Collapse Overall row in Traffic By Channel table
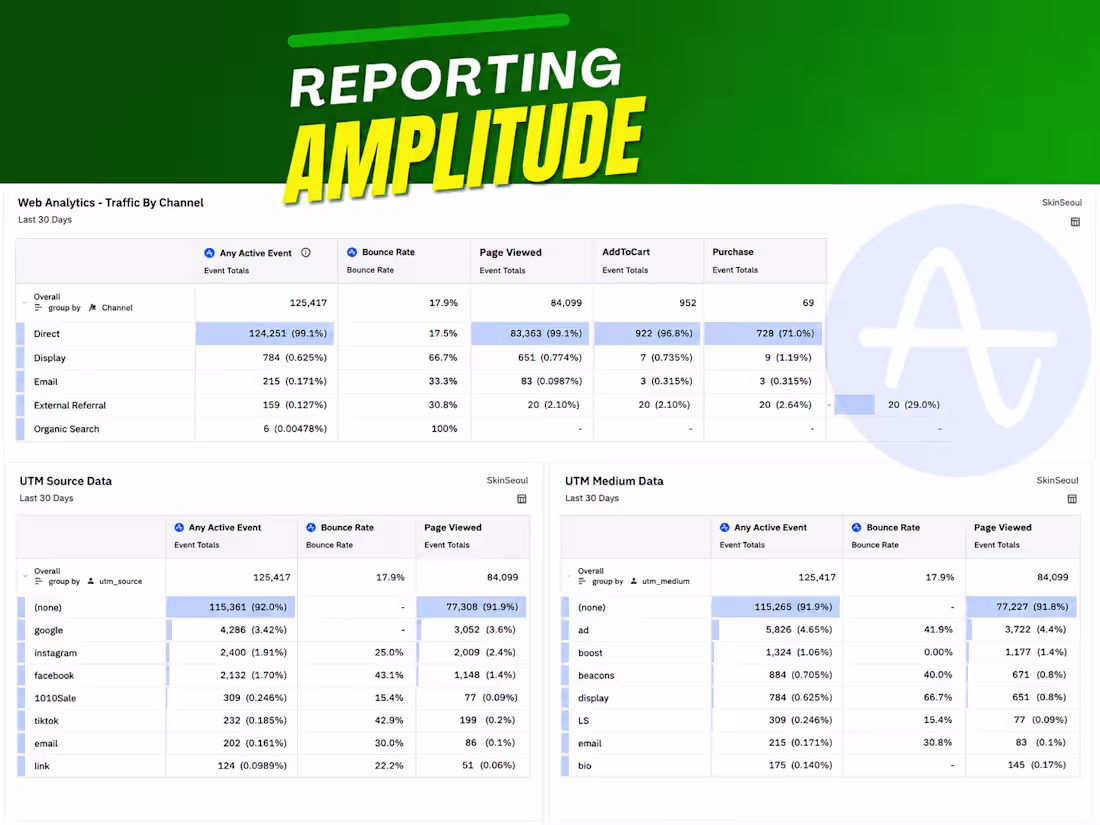 (x=25, y=302)
